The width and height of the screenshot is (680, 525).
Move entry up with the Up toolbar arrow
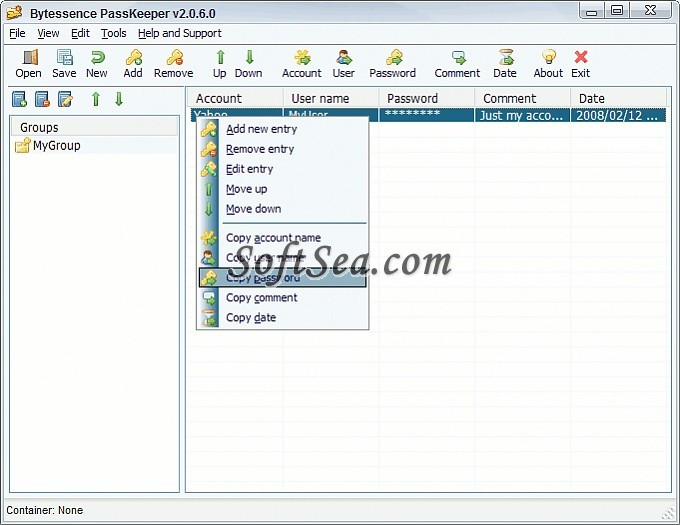(220, 64)
